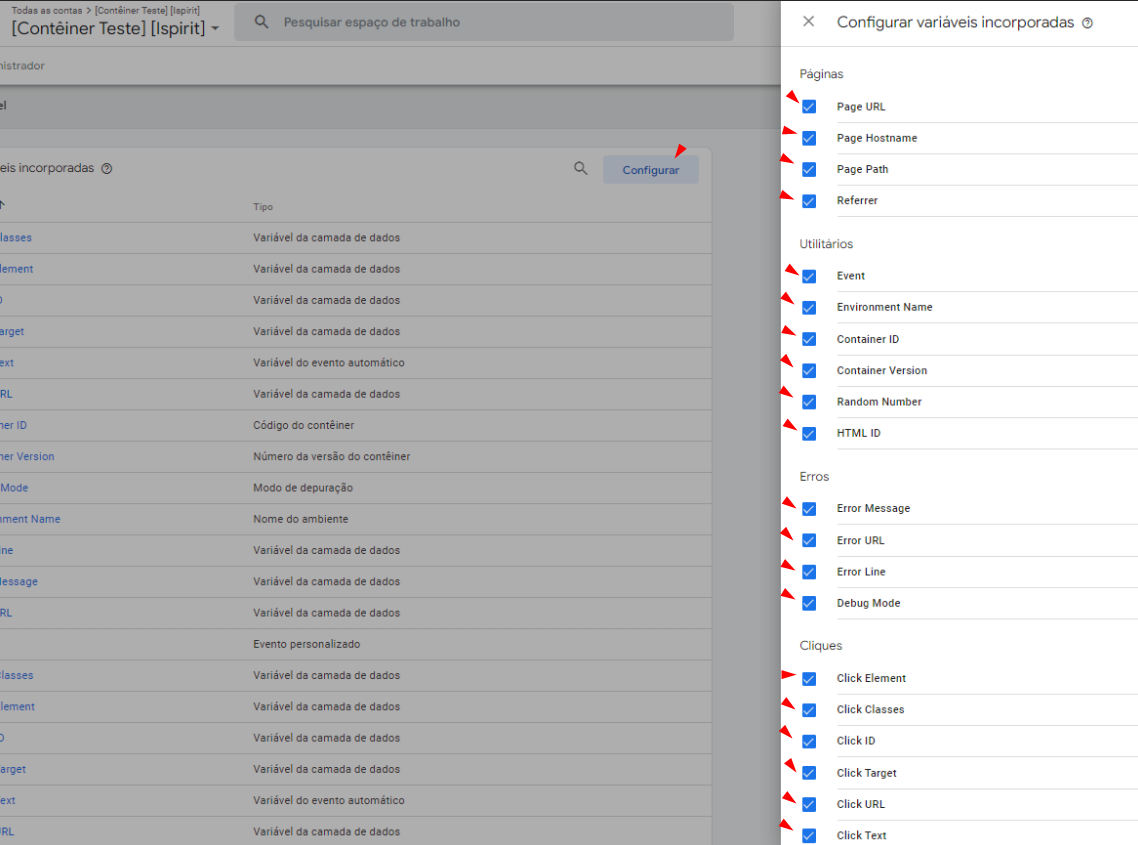Viewport: 1138px width, 845px height.
Task: Toggle the HTML ID checkbox
Action: click(x=809, y=433)
